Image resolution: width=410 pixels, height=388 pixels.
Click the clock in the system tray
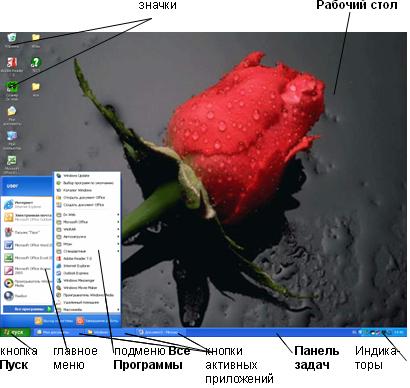tap(399, 332)
